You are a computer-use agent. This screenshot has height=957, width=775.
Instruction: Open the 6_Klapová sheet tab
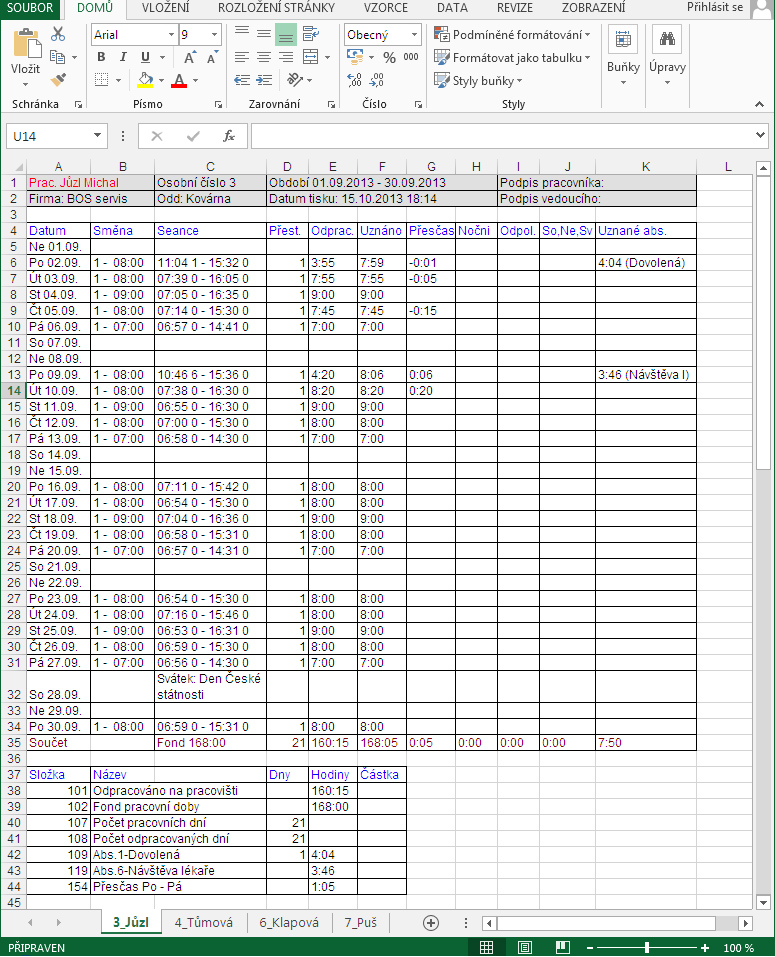289,922
